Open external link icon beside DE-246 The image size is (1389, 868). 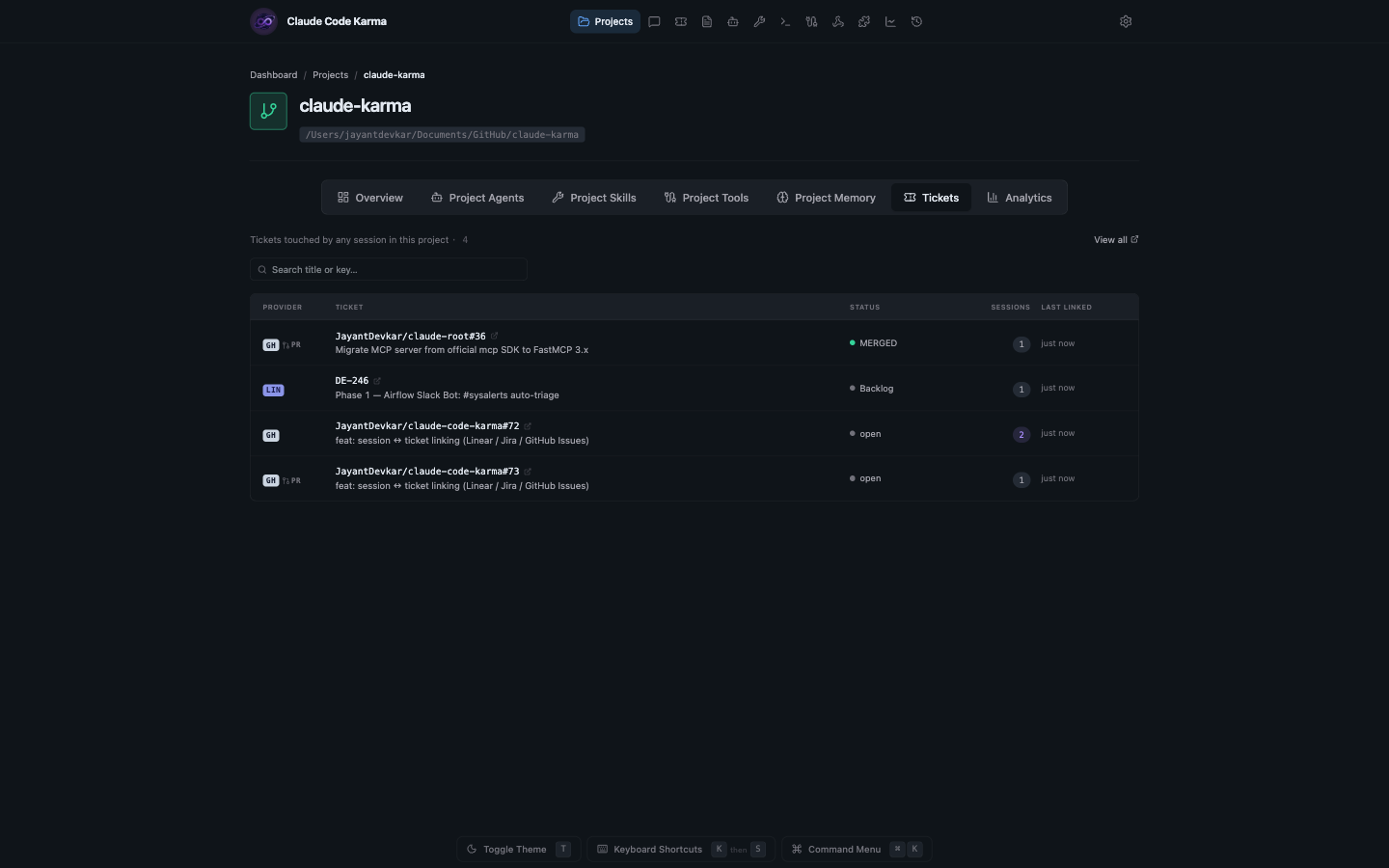coord(377,381)
